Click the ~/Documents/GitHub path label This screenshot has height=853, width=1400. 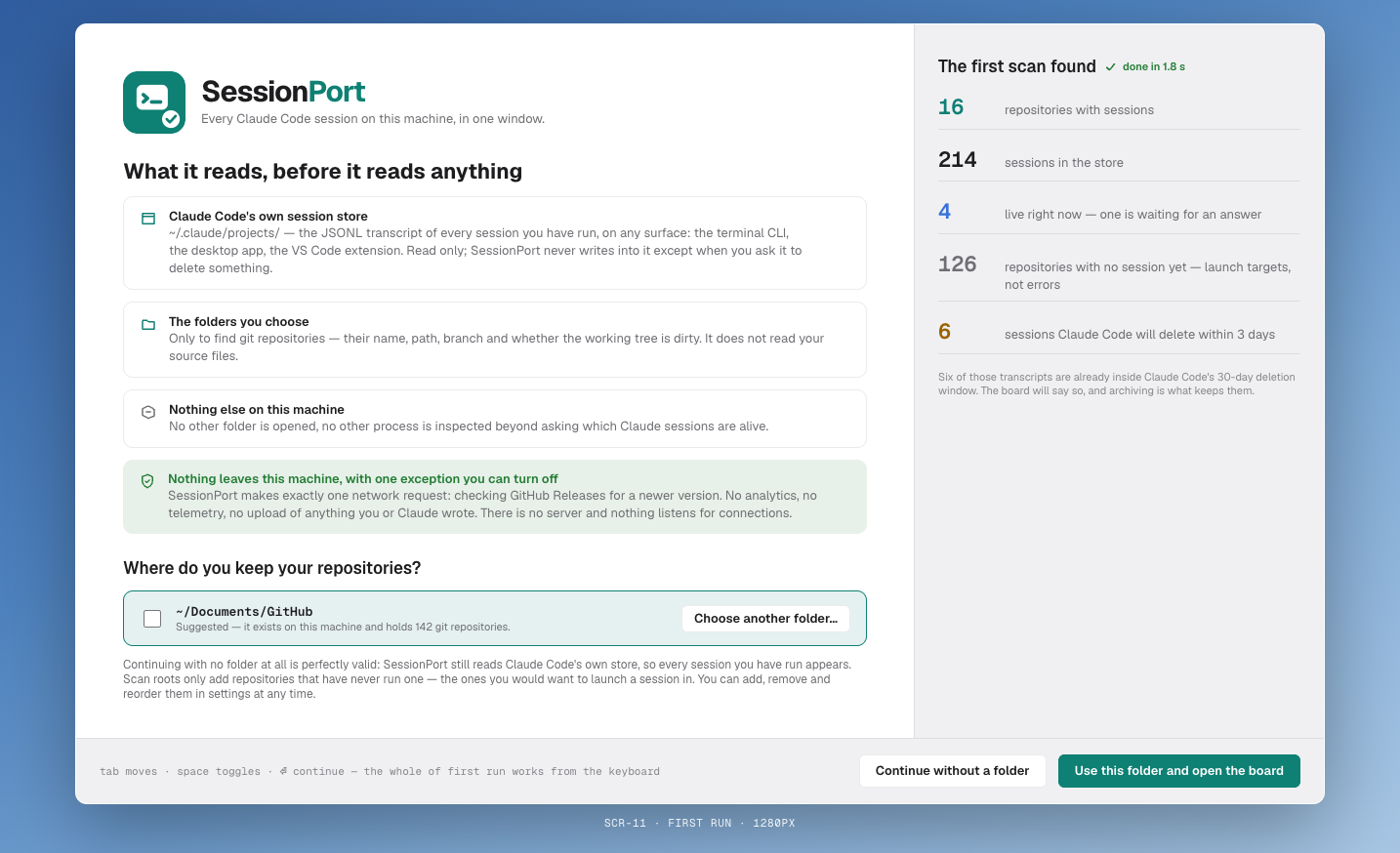click(244, 612)
